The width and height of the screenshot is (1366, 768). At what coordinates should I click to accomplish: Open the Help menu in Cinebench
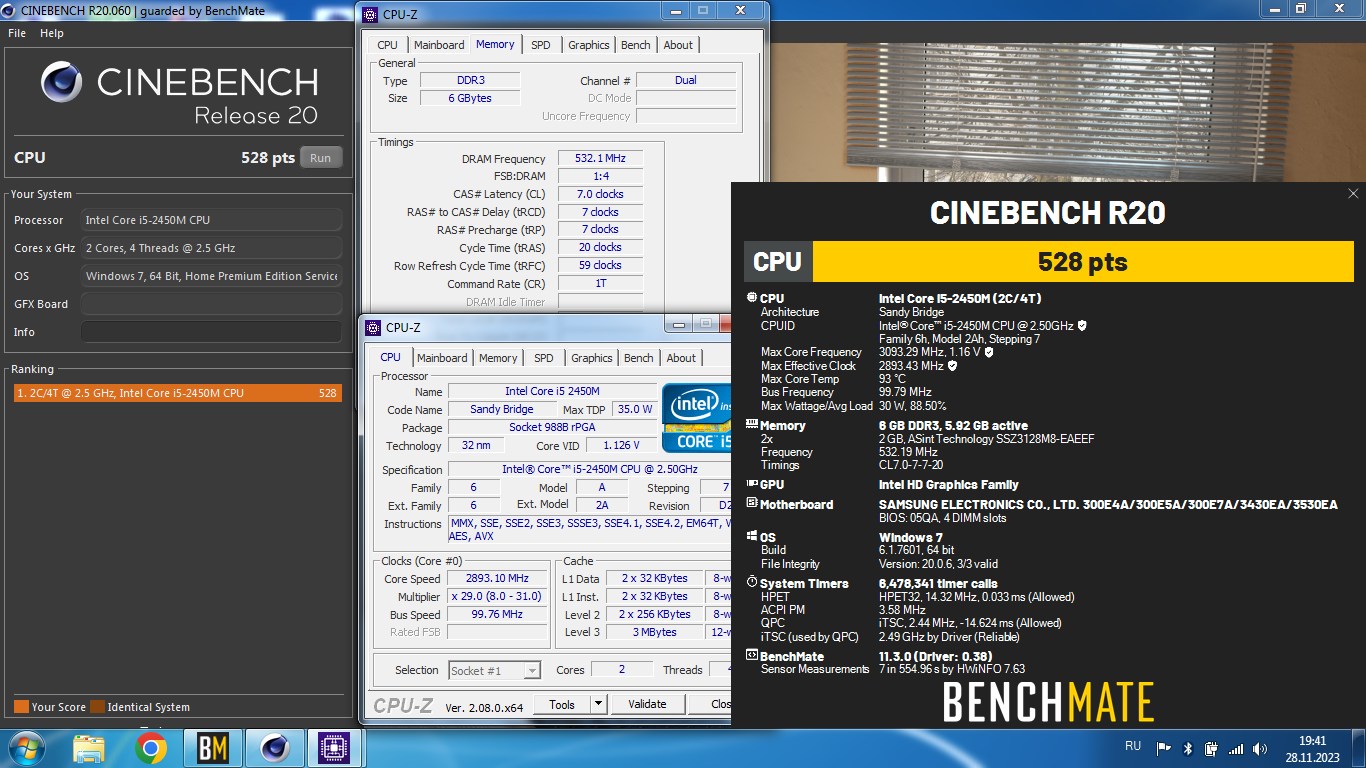click(x=52, y=33)
